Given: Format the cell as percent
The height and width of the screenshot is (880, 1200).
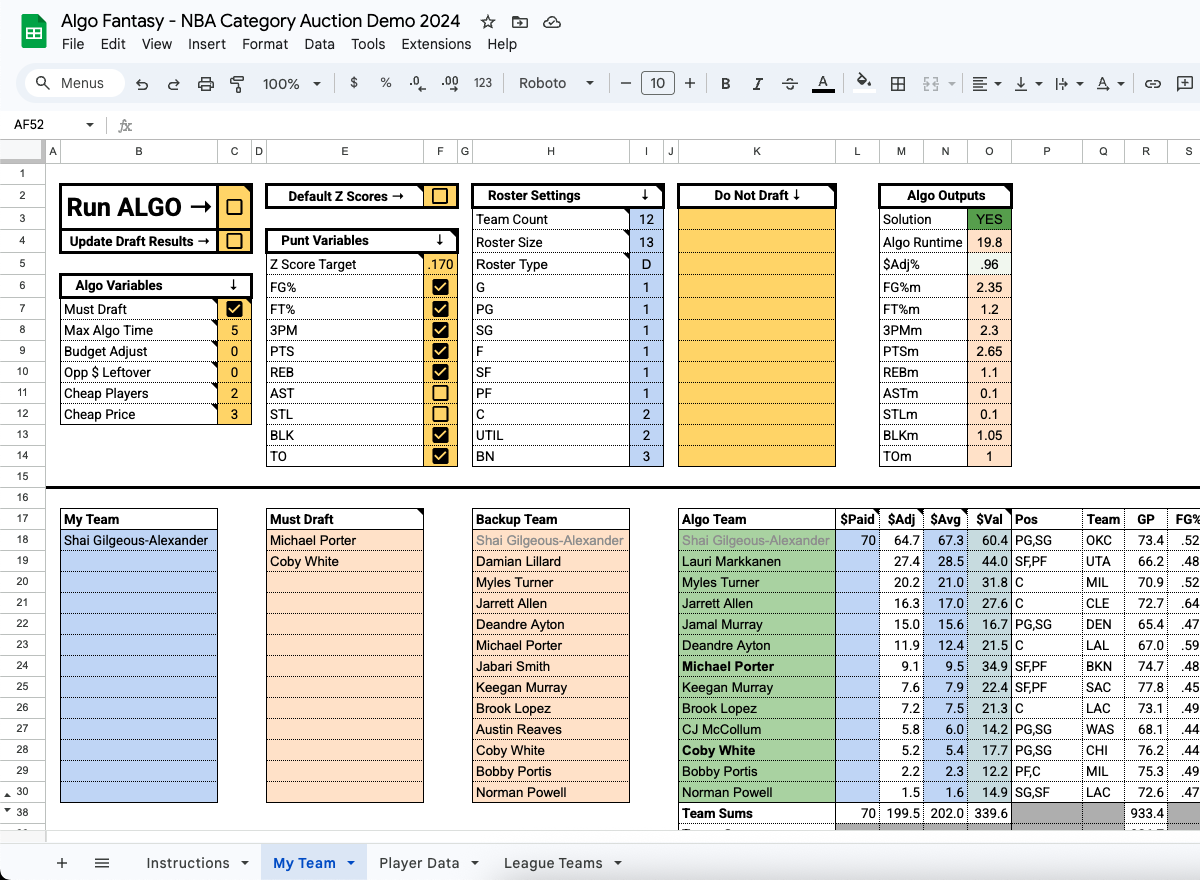Looking at the screenshot, I should (386, 84).
